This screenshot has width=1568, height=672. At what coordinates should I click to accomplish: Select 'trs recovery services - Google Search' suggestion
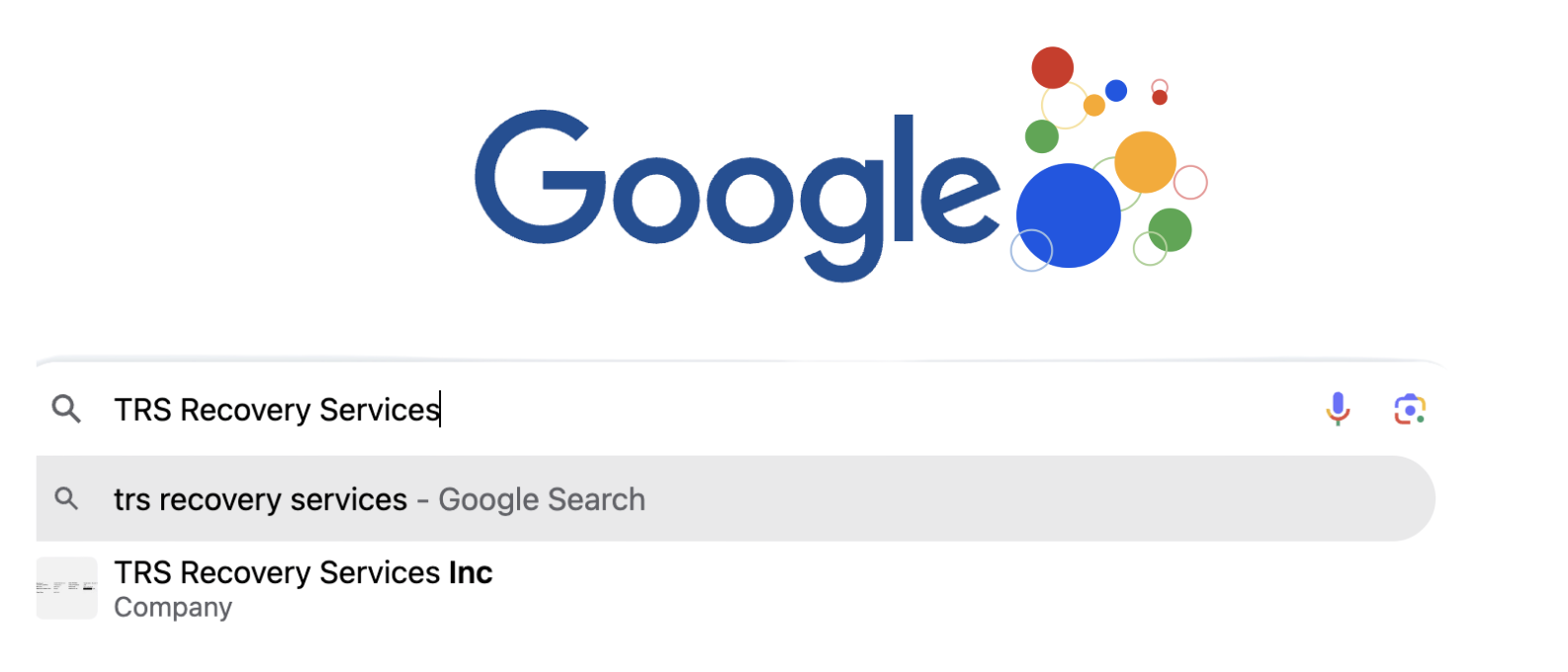736,499
